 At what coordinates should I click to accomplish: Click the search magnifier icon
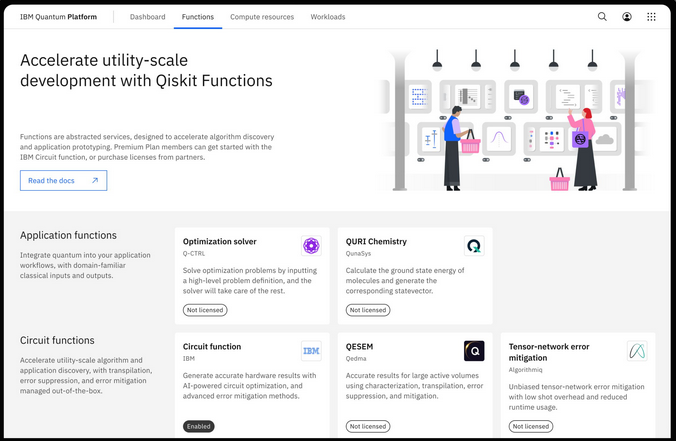pyautogui.click(x=602, y=17)
